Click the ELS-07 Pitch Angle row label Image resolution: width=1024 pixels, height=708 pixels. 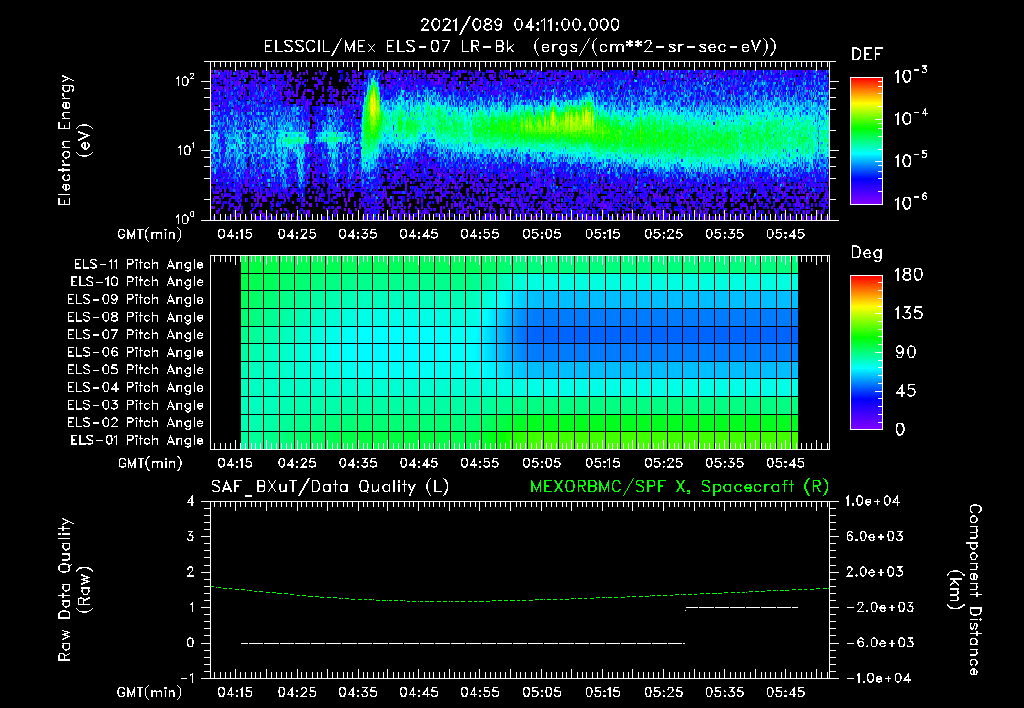[x=136, y=334]
